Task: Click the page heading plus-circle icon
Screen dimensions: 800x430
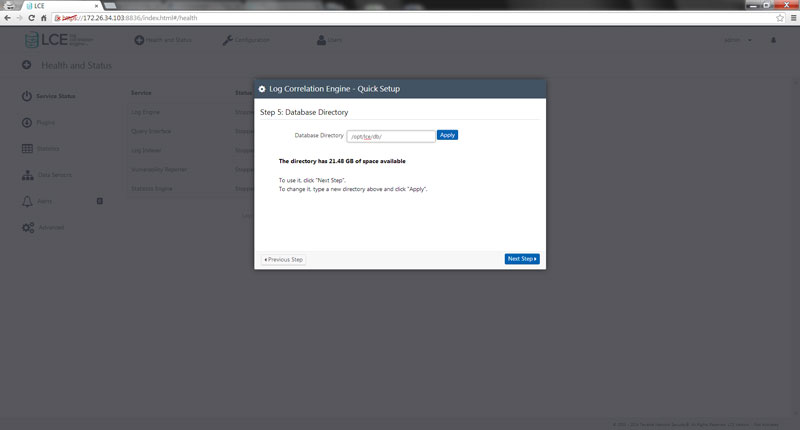Action: [27, 65]
